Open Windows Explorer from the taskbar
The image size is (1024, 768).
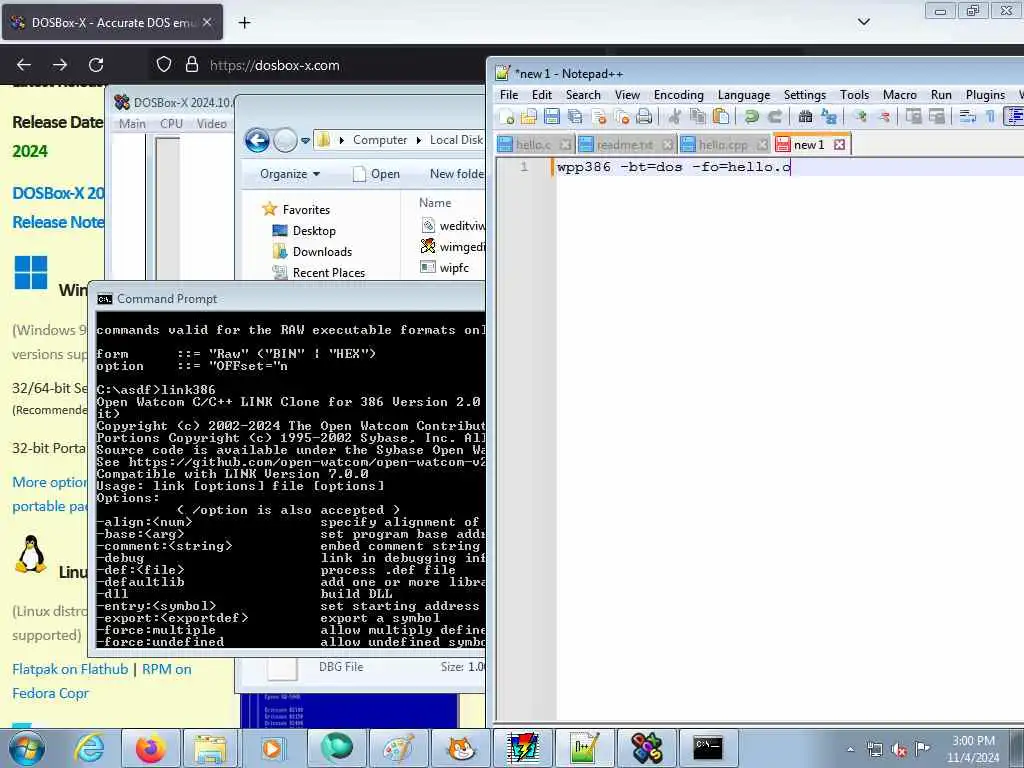pyautogui.click(x=210, y=748)
